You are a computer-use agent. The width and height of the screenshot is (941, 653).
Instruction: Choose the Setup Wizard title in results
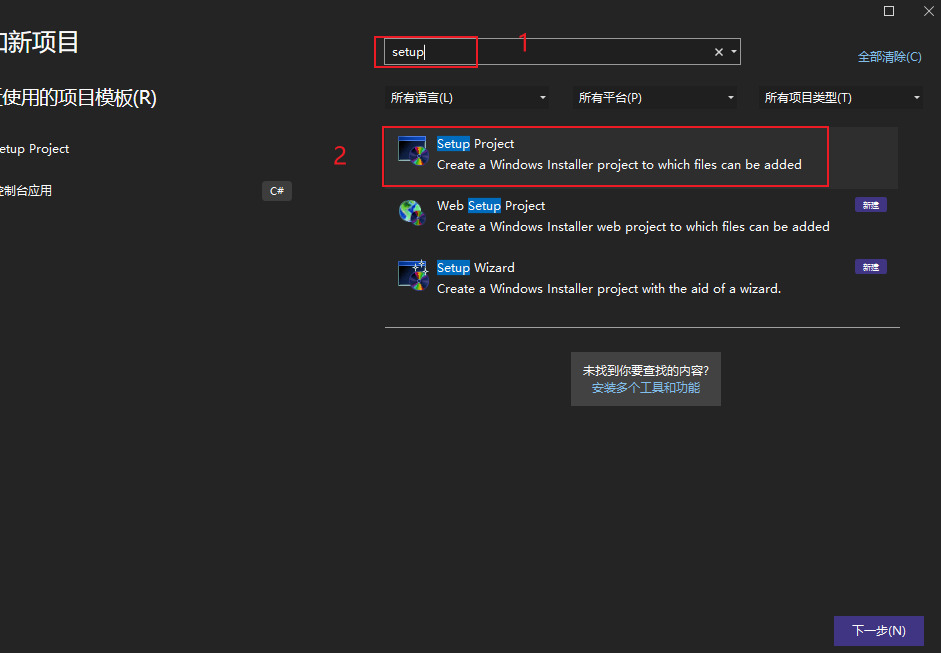point(475,268)
